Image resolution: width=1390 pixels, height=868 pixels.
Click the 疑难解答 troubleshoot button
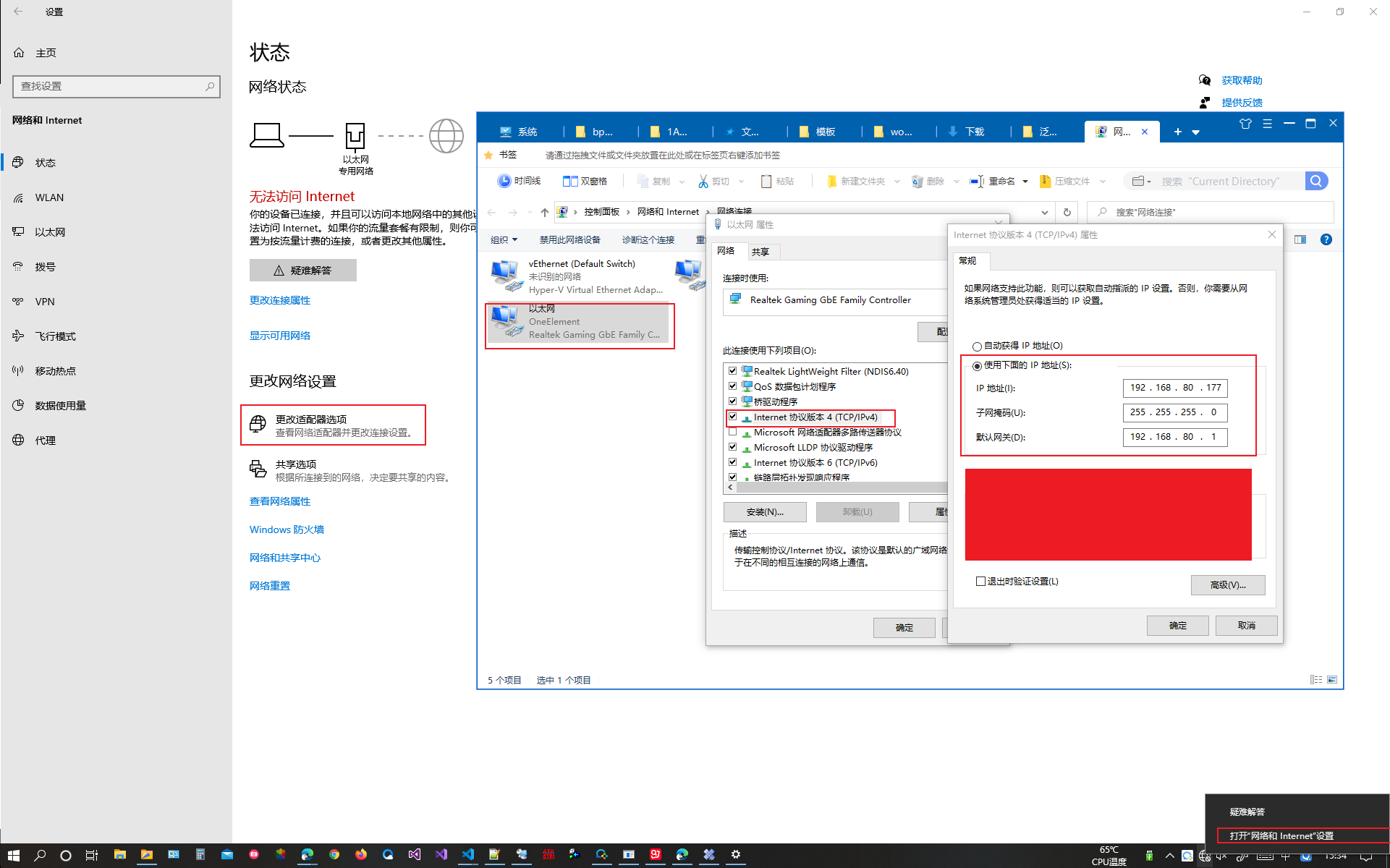pyautogui.click(x=303, y=270)
